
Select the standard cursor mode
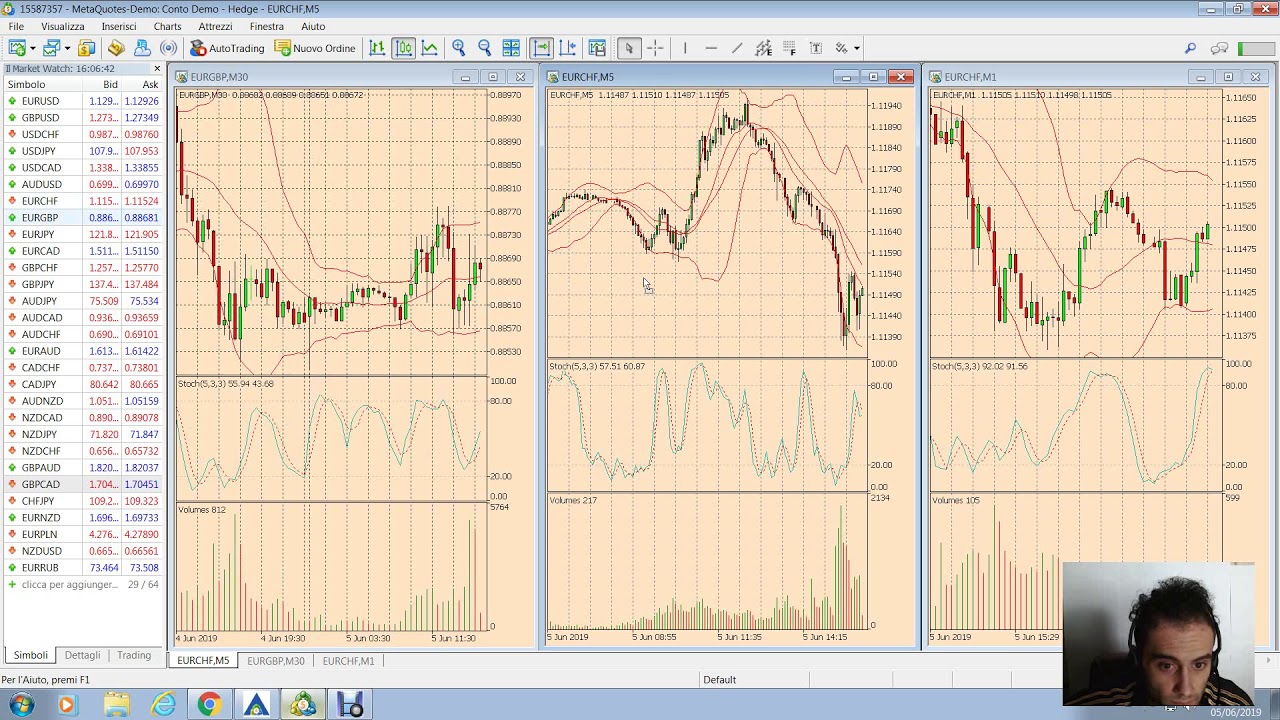click(629, 48)
